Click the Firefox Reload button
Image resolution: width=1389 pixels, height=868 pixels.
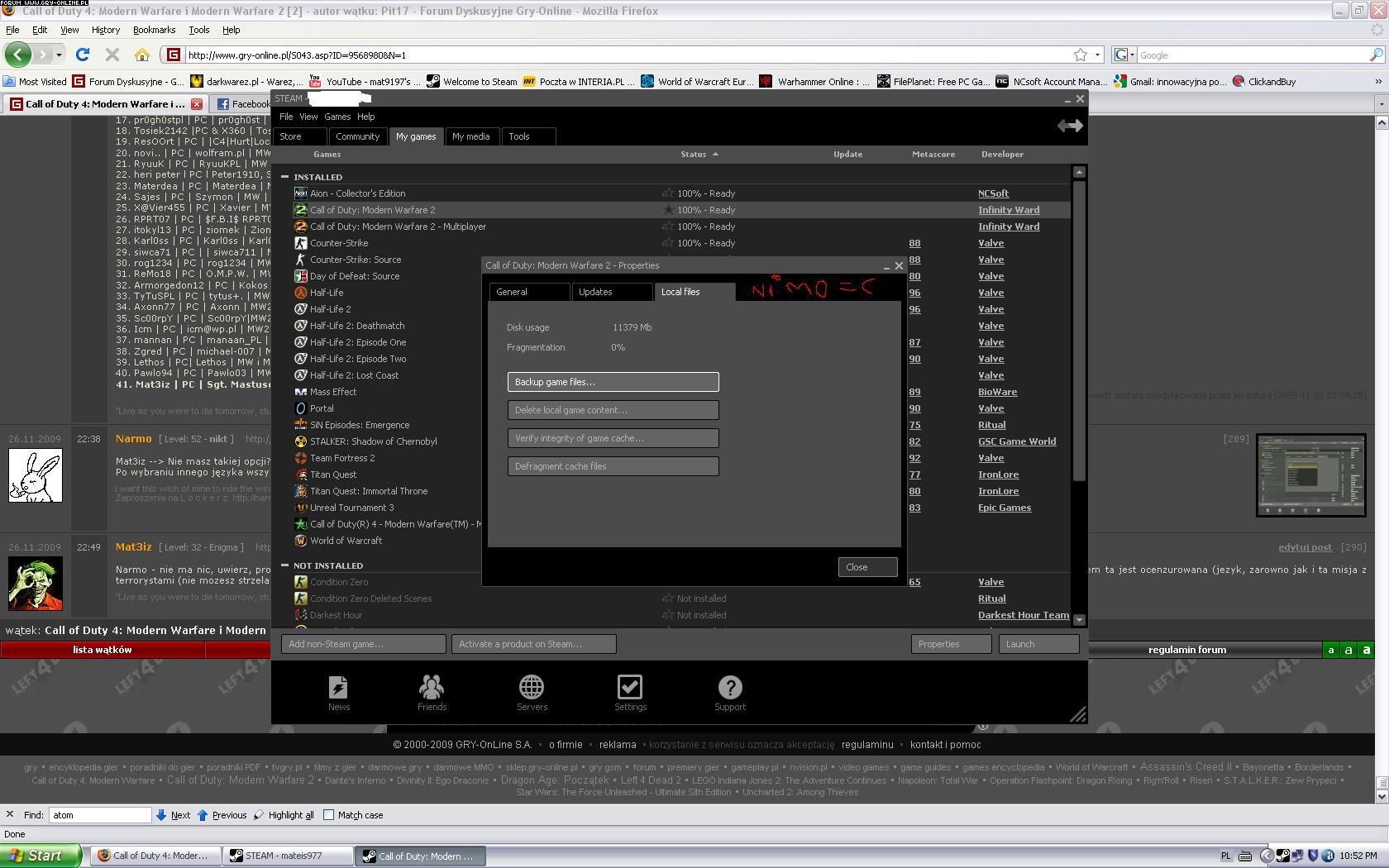click(x=82, y=55)
